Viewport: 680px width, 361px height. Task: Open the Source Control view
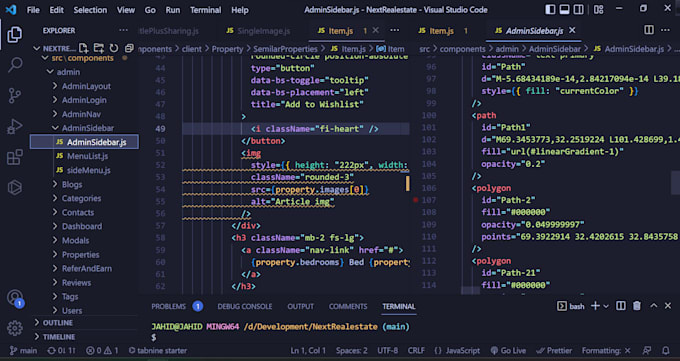[x=15, y=95]
